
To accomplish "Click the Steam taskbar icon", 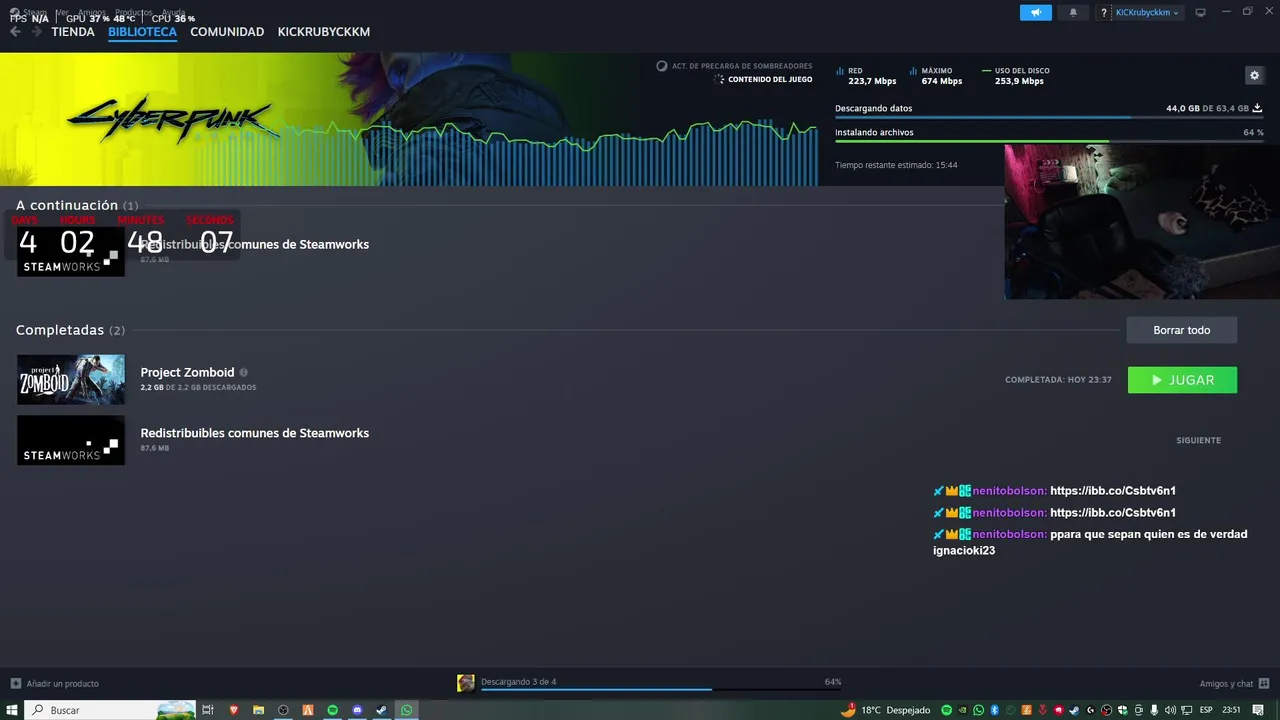I will pyautogui.click(x=381, y=710).
